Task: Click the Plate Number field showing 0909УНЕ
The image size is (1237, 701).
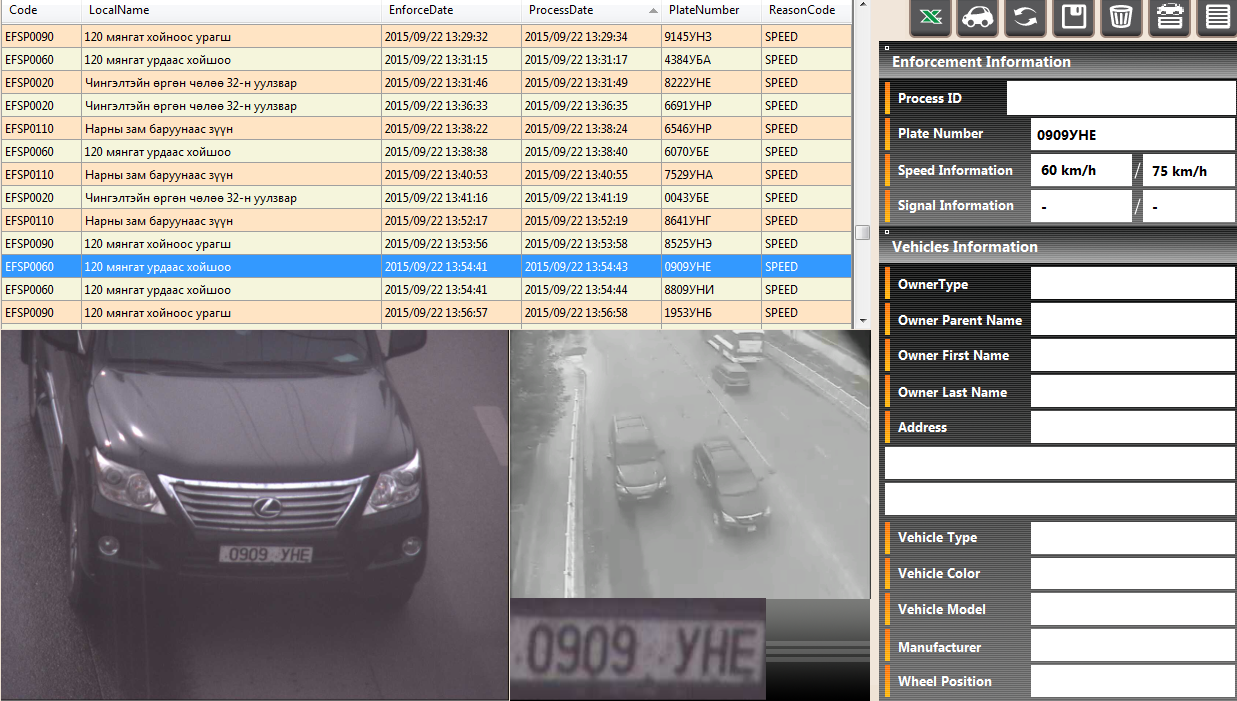Action: pos(1133,134)
